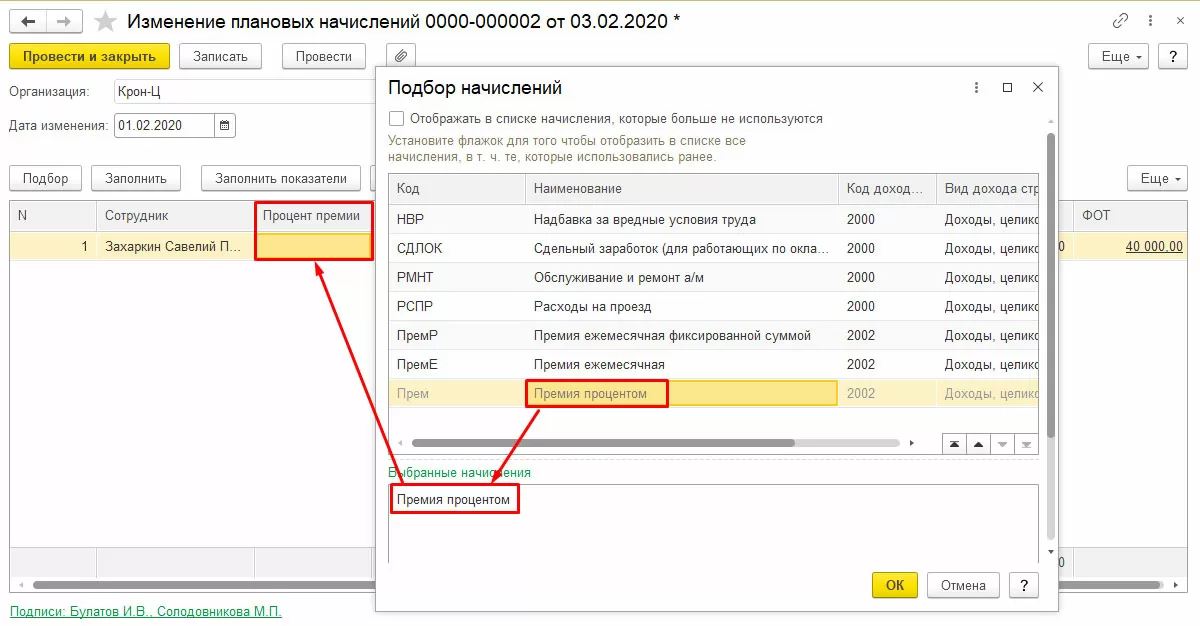Image resolution: width=1200 pixels, height=626 pixels.
Task: Click the Код доход column header
Action: pyautogui.click(x=888, y=188)
